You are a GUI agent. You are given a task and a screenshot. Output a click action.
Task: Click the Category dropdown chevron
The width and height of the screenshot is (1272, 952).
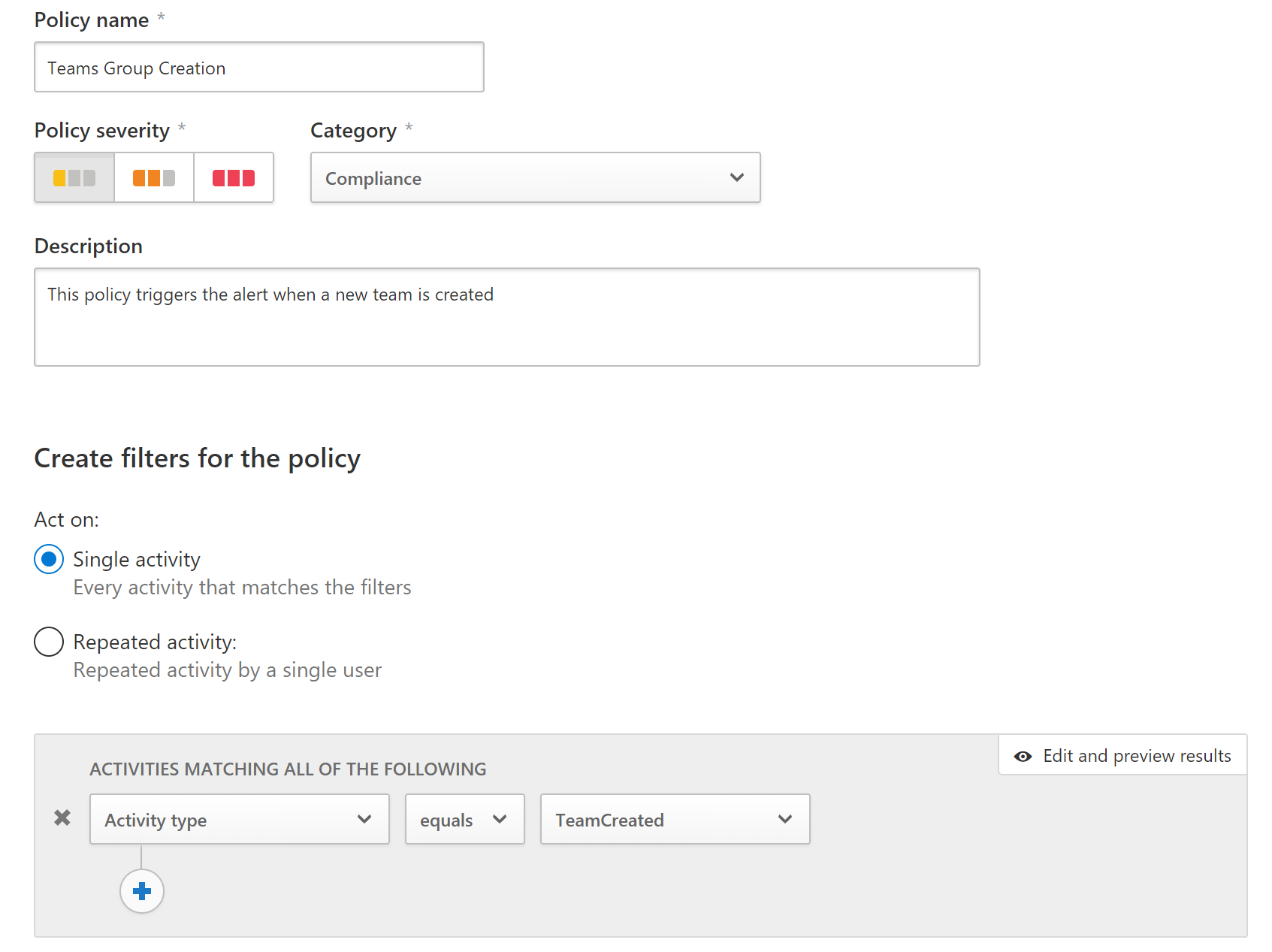(x=736, y=178)
